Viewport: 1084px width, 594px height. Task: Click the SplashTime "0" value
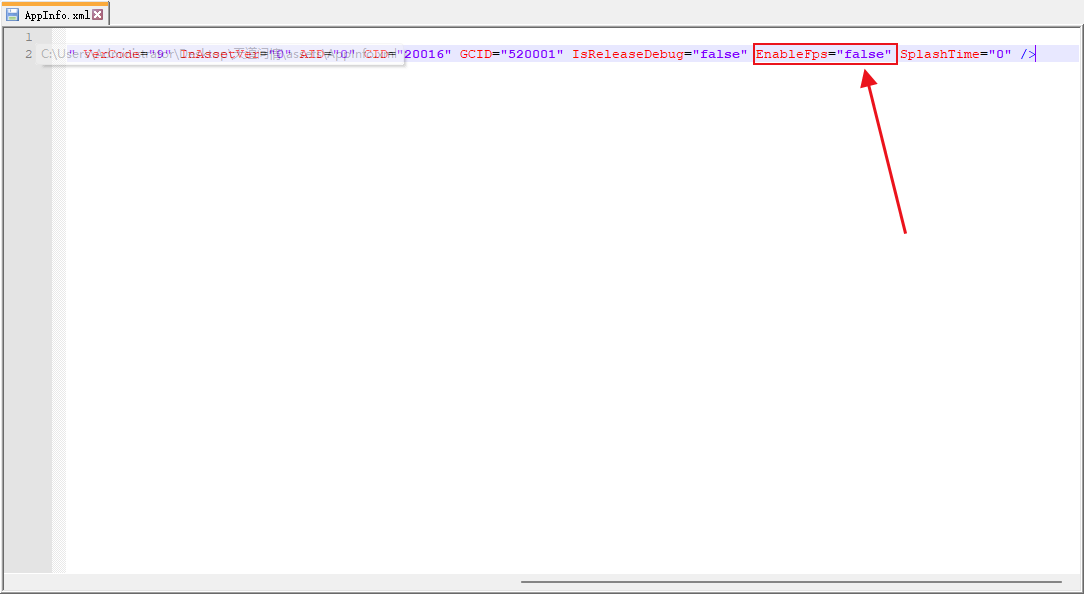[x=1000, y=54]
